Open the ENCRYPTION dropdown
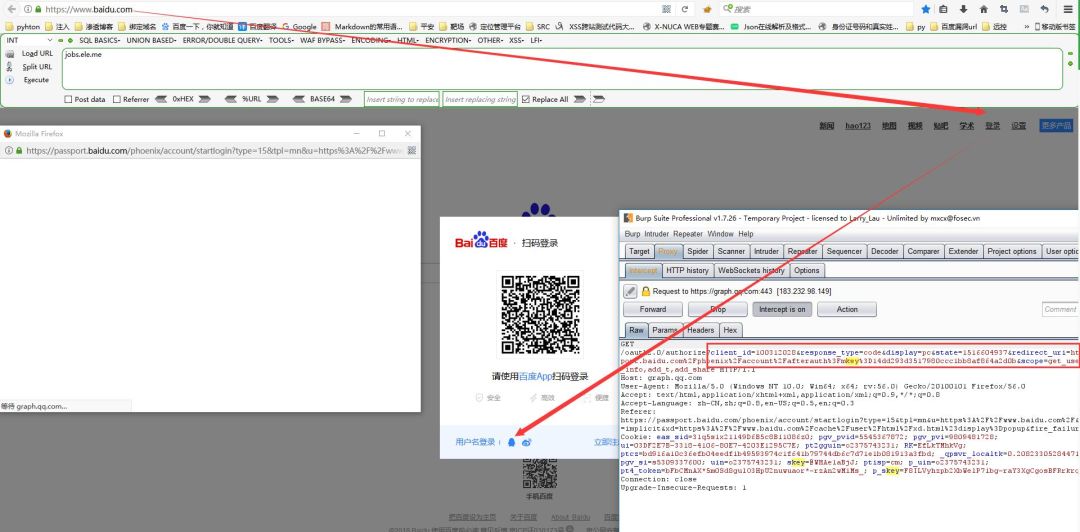 (x=448, y=41)
